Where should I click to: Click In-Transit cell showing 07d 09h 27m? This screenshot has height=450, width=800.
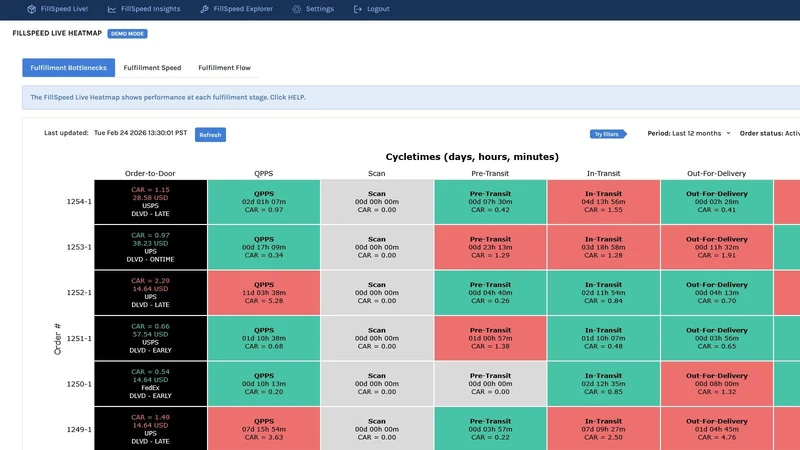[x=604, y=429]
